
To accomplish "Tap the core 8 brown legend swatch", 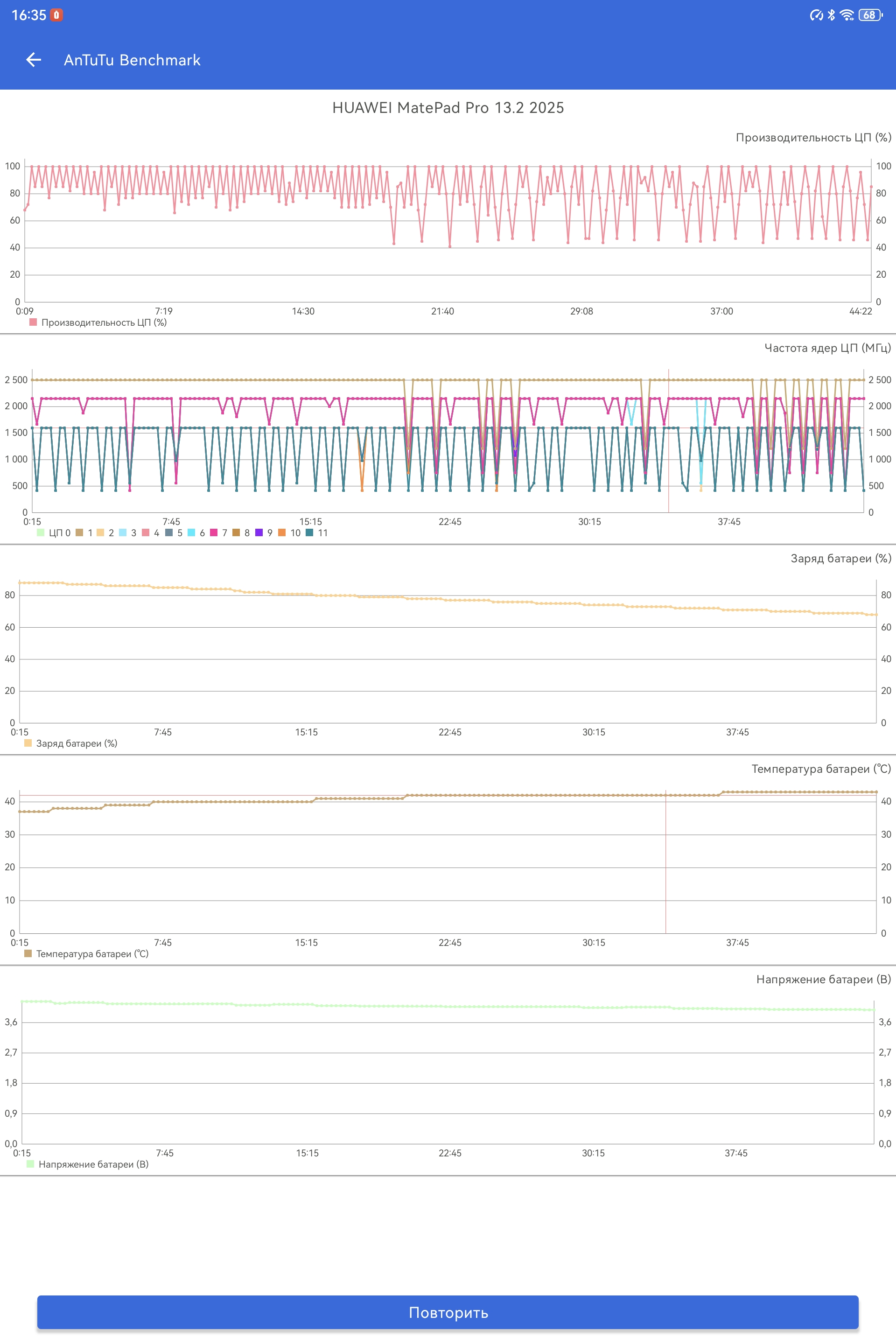I will (x=236, y=532).
